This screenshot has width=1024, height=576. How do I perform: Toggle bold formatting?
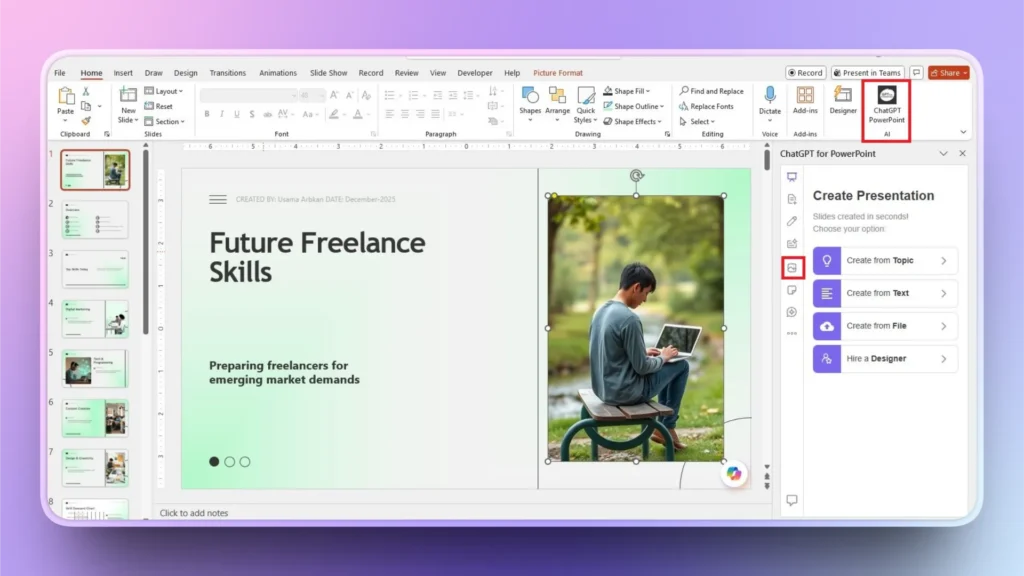tap(206, 114)
